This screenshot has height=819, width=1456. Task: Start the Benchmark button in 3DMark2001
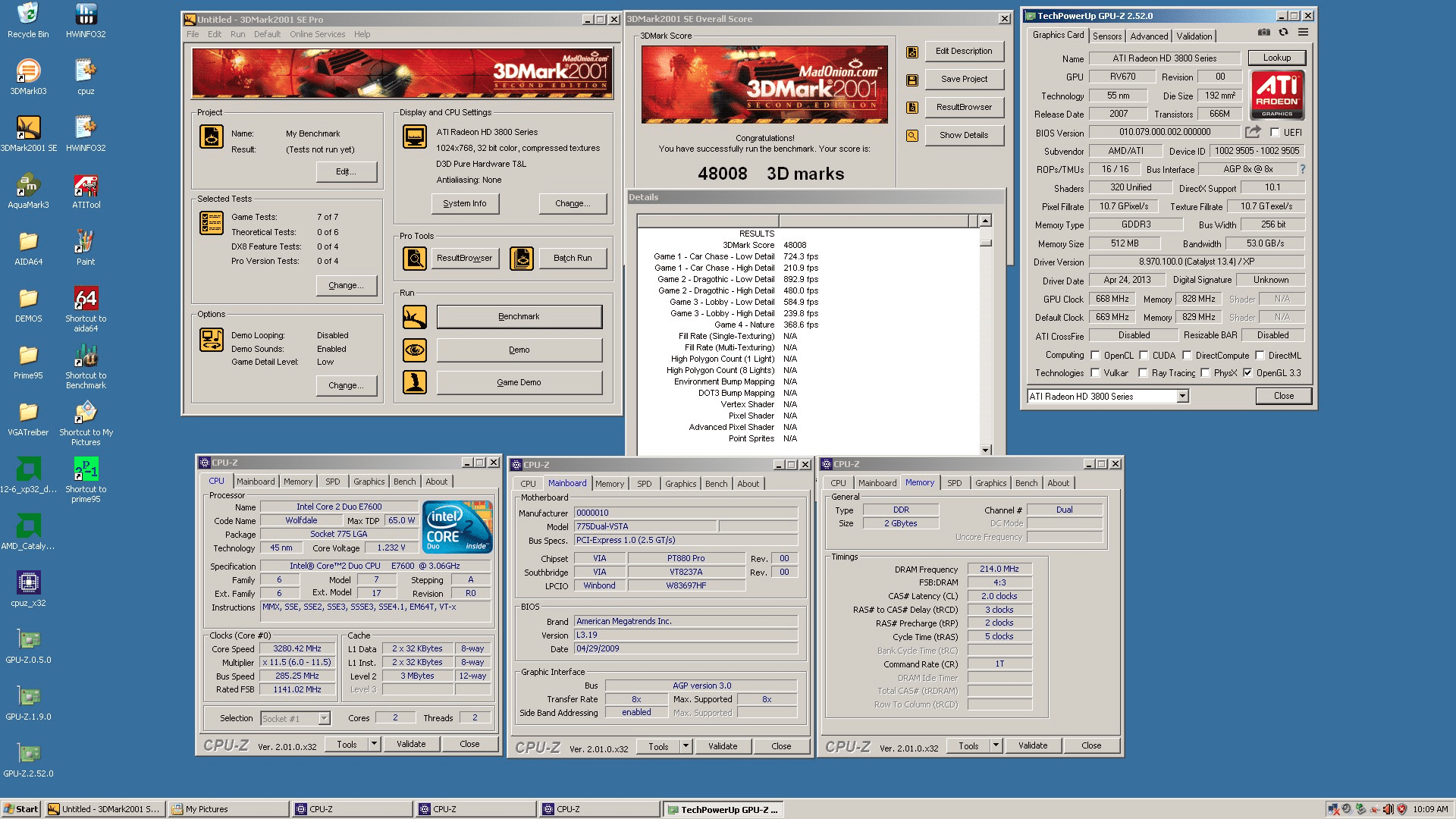click(x=519, y=317)
